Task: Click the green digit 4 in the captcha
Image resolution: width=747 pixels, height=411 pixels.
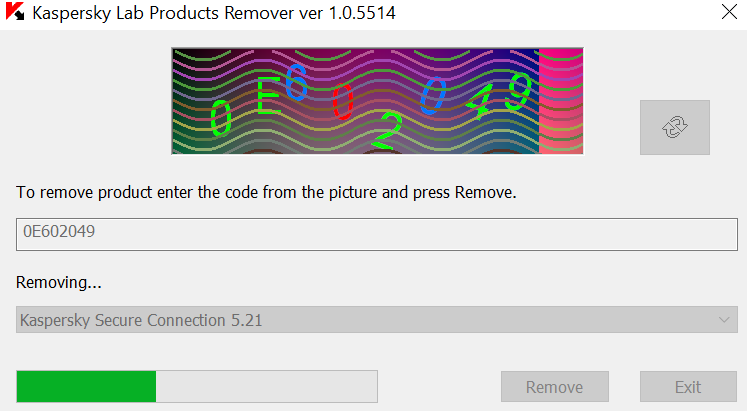Action: click(482, 102)
